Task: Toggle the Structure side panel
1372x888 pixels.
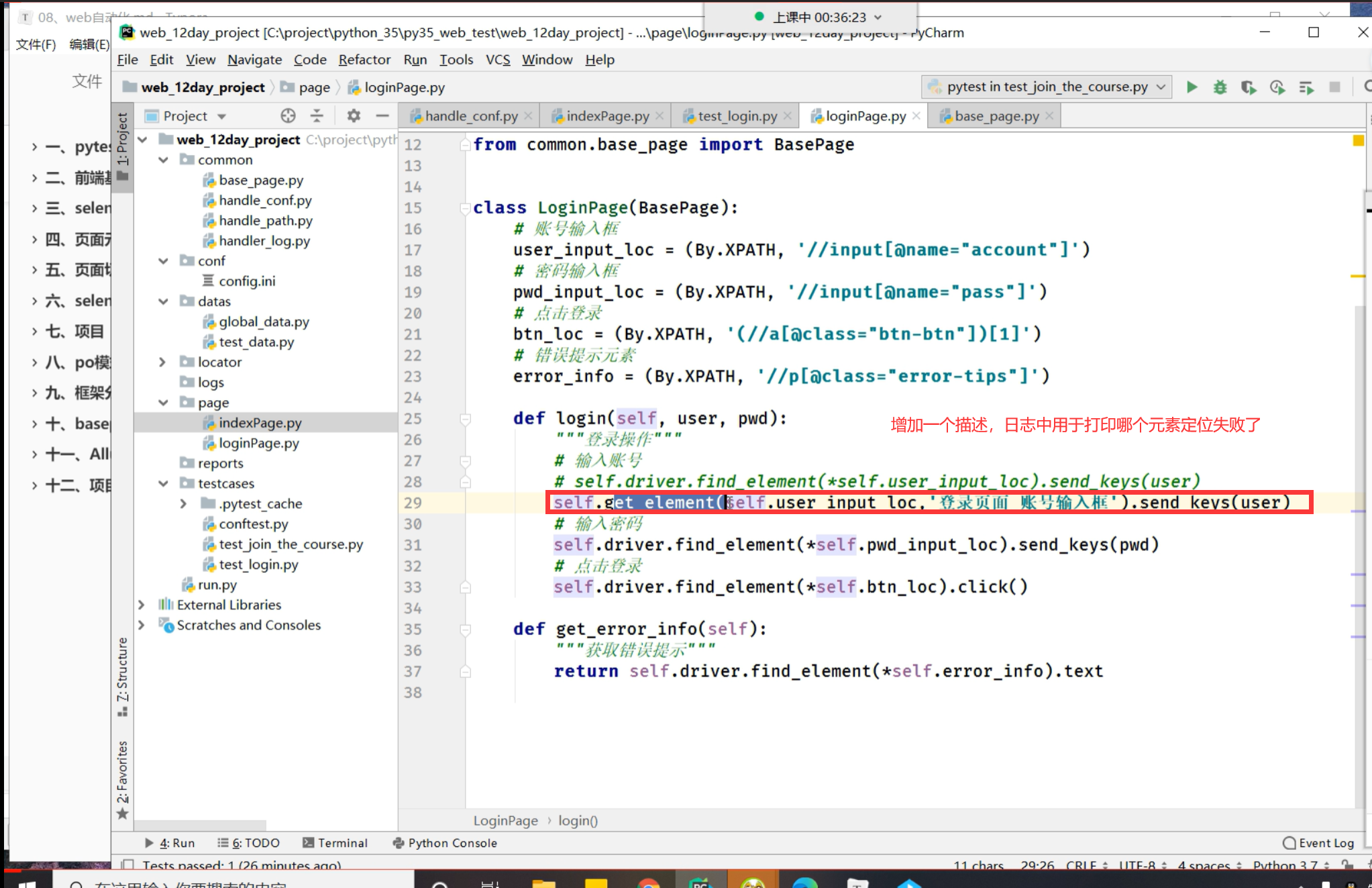Action: (122, 675)
